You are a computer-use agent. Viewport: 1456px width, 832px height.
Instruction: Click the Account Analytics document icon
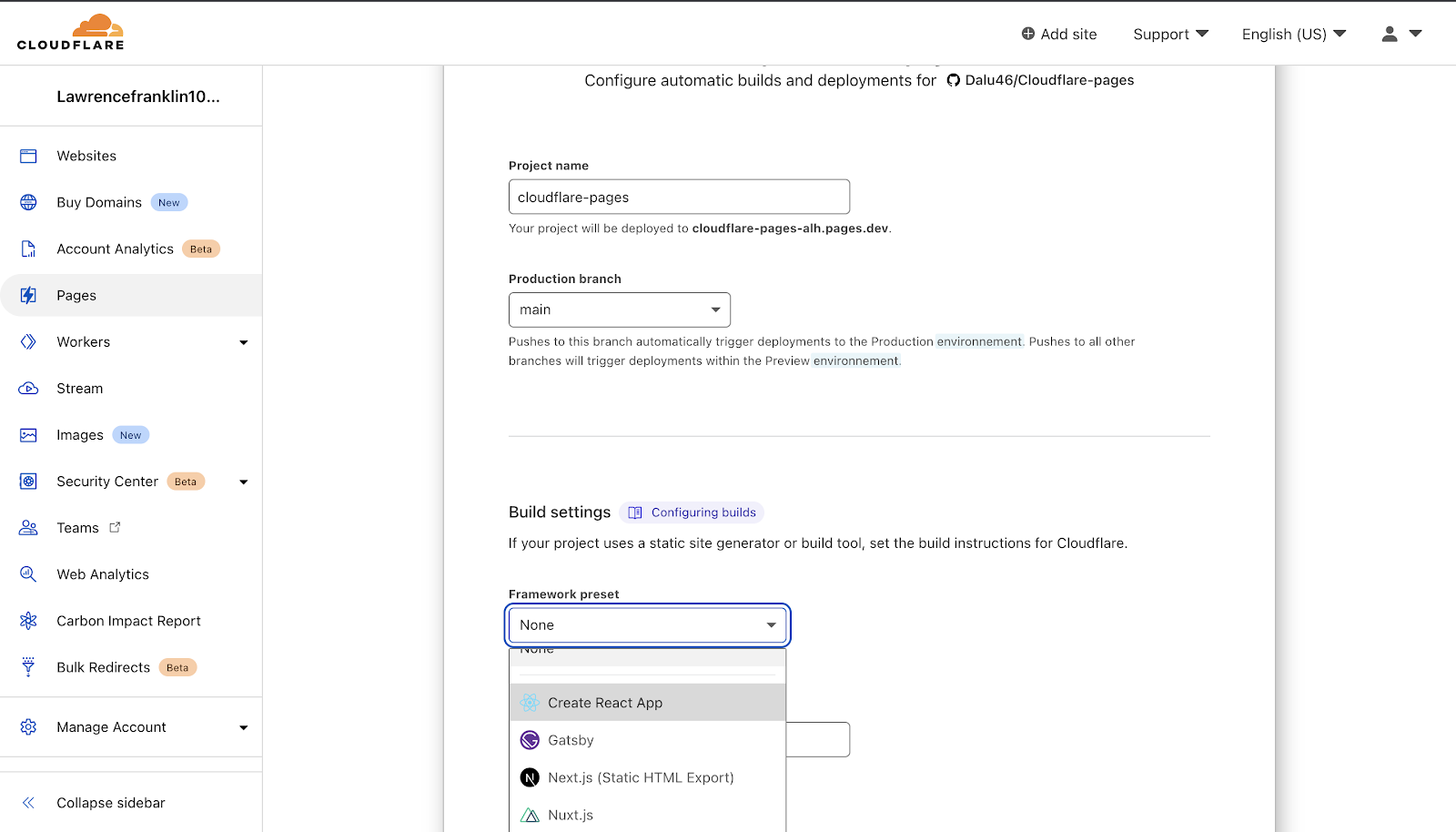coord(28,249)
